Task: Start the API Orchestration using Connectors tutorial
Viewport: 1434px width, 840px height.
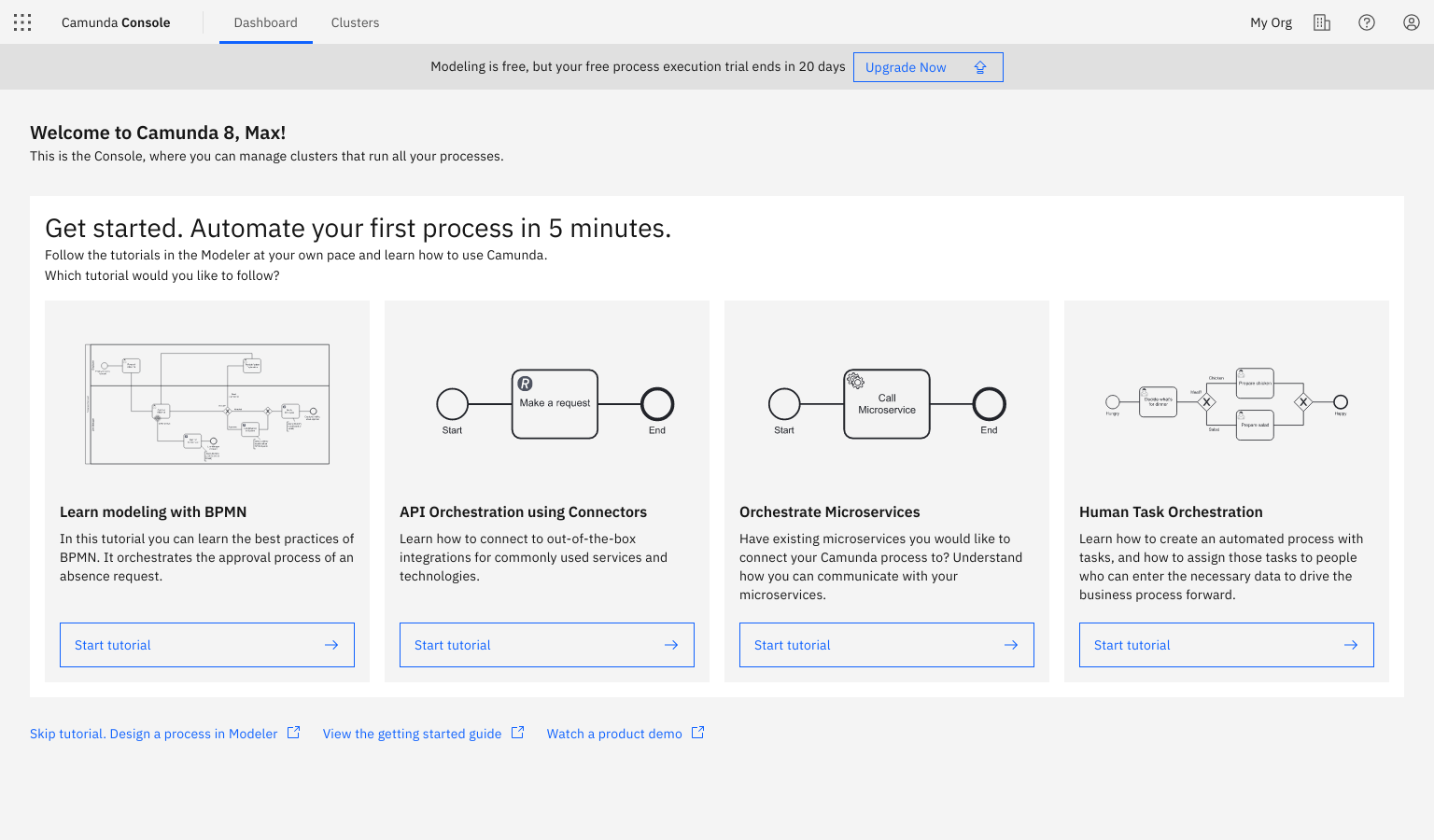Action: 546,645
